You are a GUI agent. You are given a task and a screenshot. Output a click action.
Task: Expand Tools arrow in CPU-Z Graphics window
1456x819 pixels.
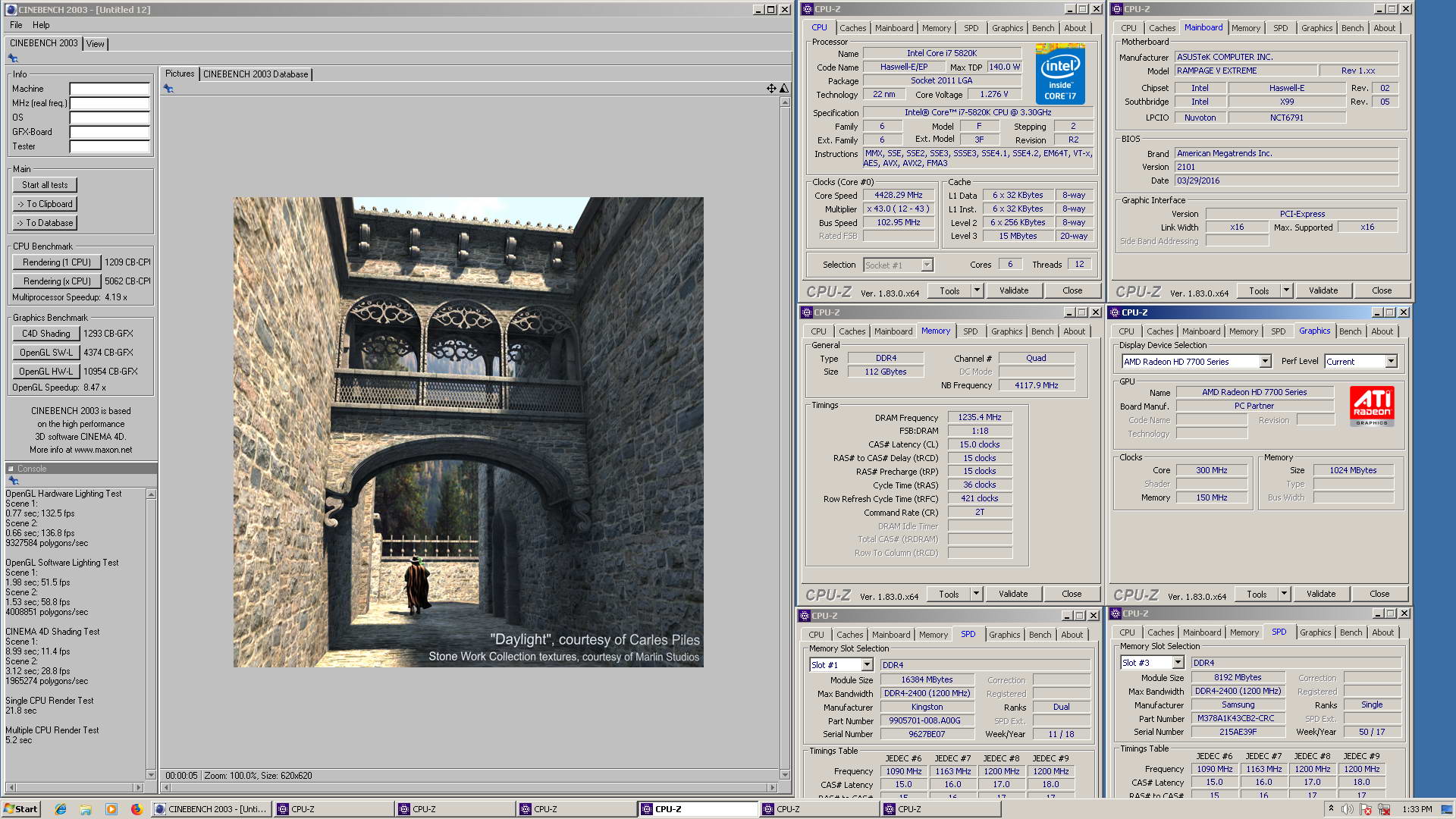point(1284,594)
